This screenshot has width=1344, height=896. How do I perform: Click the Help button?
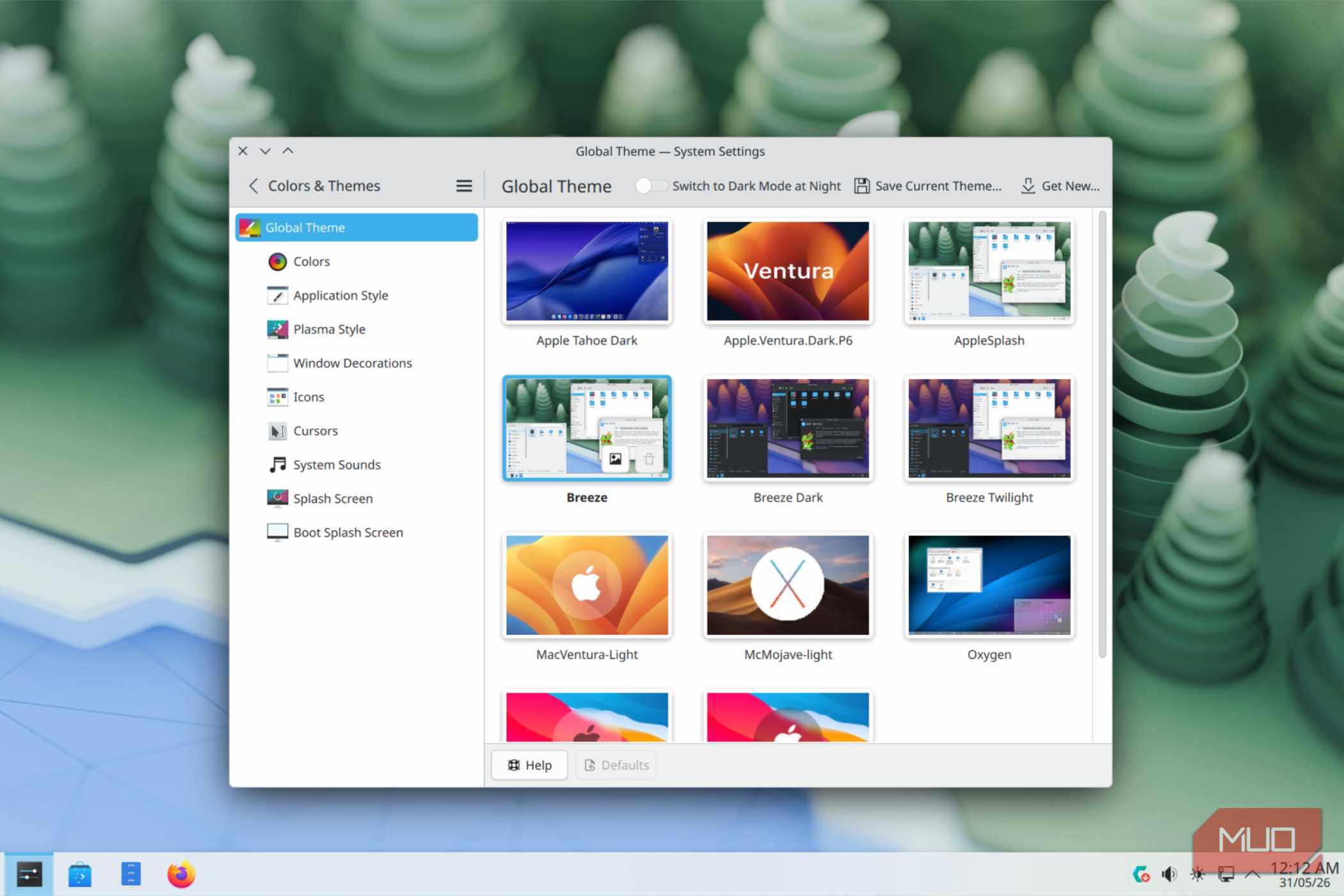529,765
